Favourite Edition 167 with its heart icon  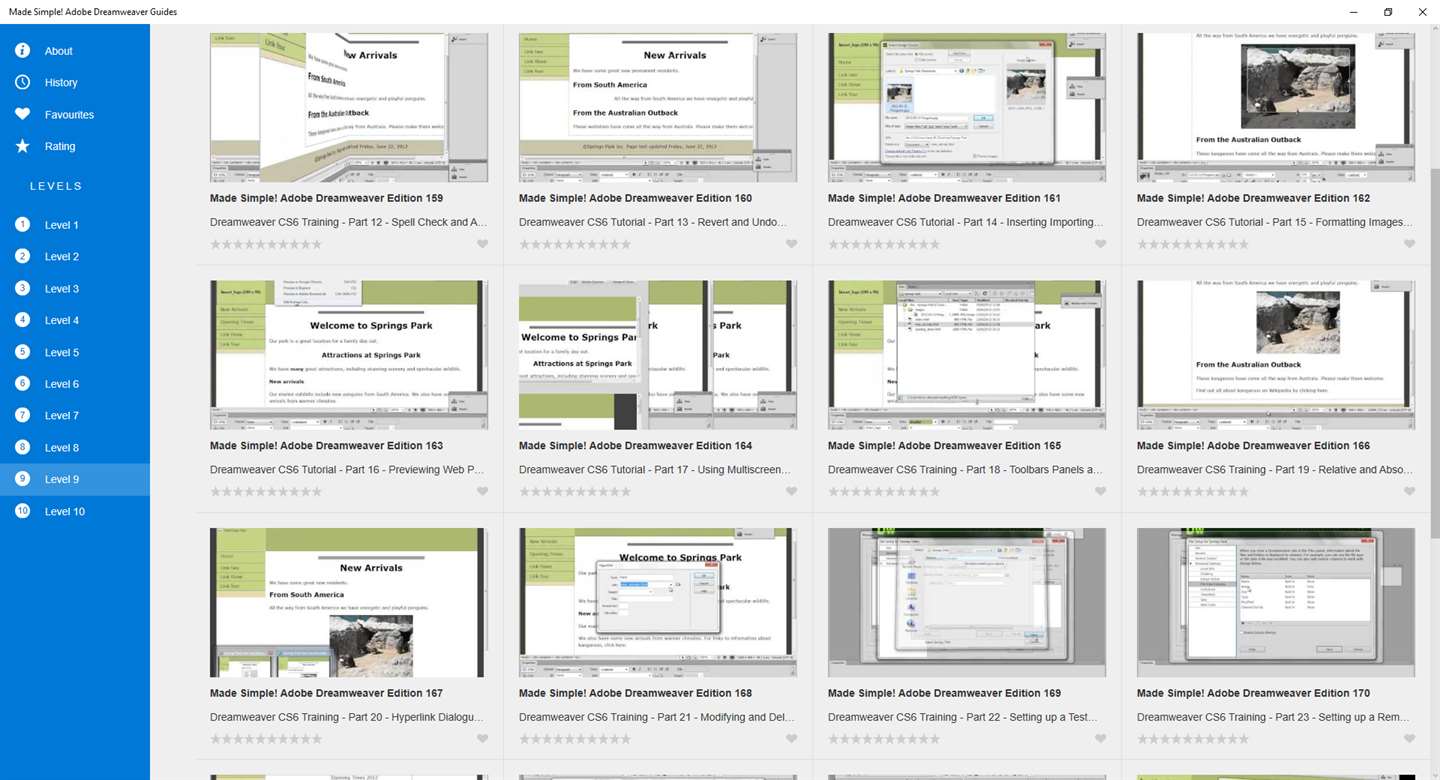(482, 739)
